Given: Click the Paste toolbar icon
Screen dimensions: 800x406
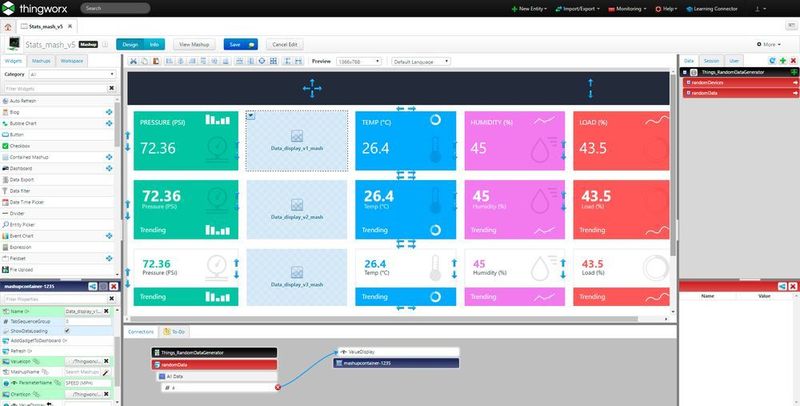Looking at the screenshot, I should (x=156, y=61).
